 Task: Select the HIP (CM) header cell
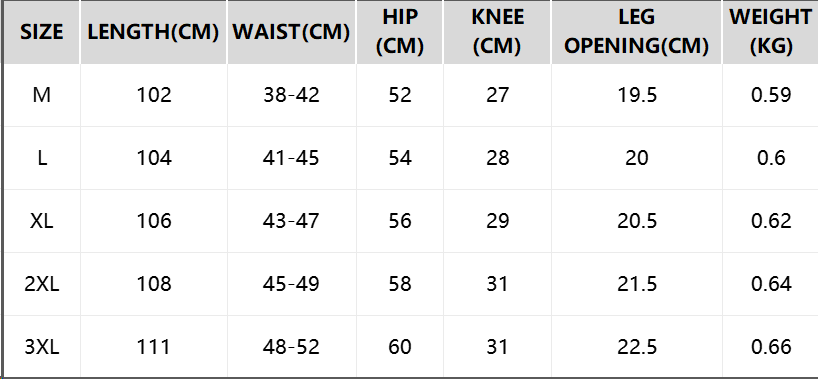pos(400,32)
